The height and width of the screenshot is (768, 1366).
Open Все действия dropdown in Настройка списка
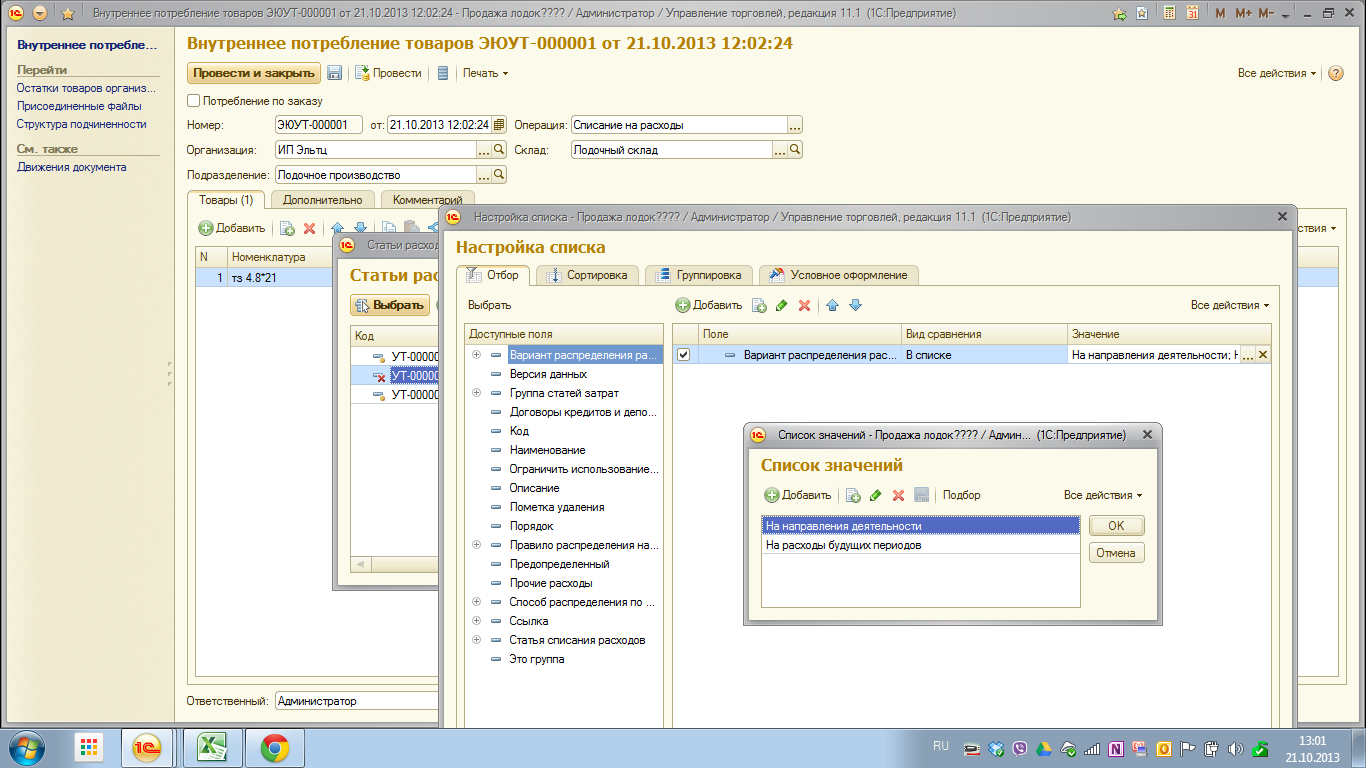pos(1230,305)
